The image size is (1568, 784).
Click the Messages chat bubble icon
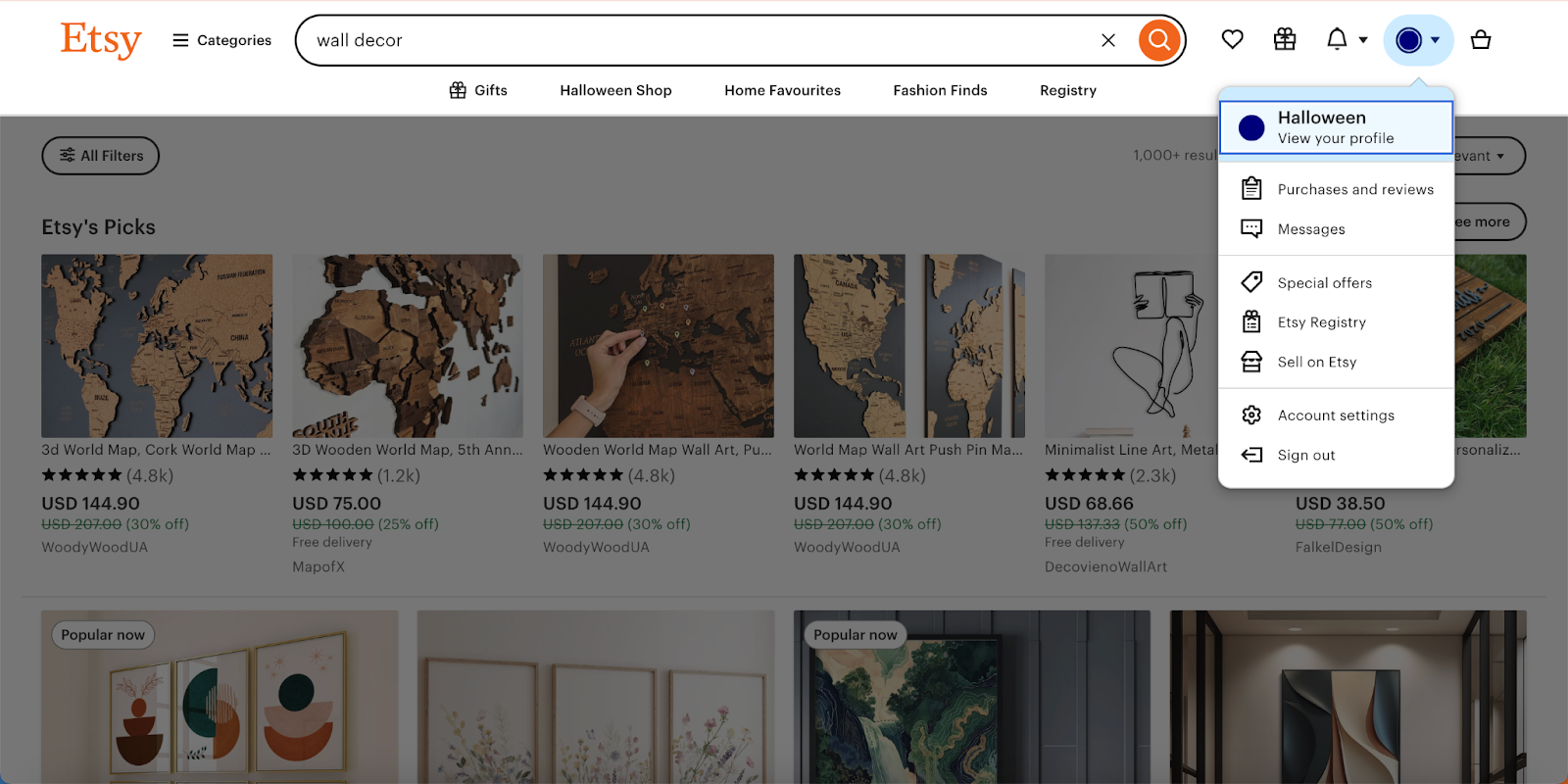point(1251,228)
